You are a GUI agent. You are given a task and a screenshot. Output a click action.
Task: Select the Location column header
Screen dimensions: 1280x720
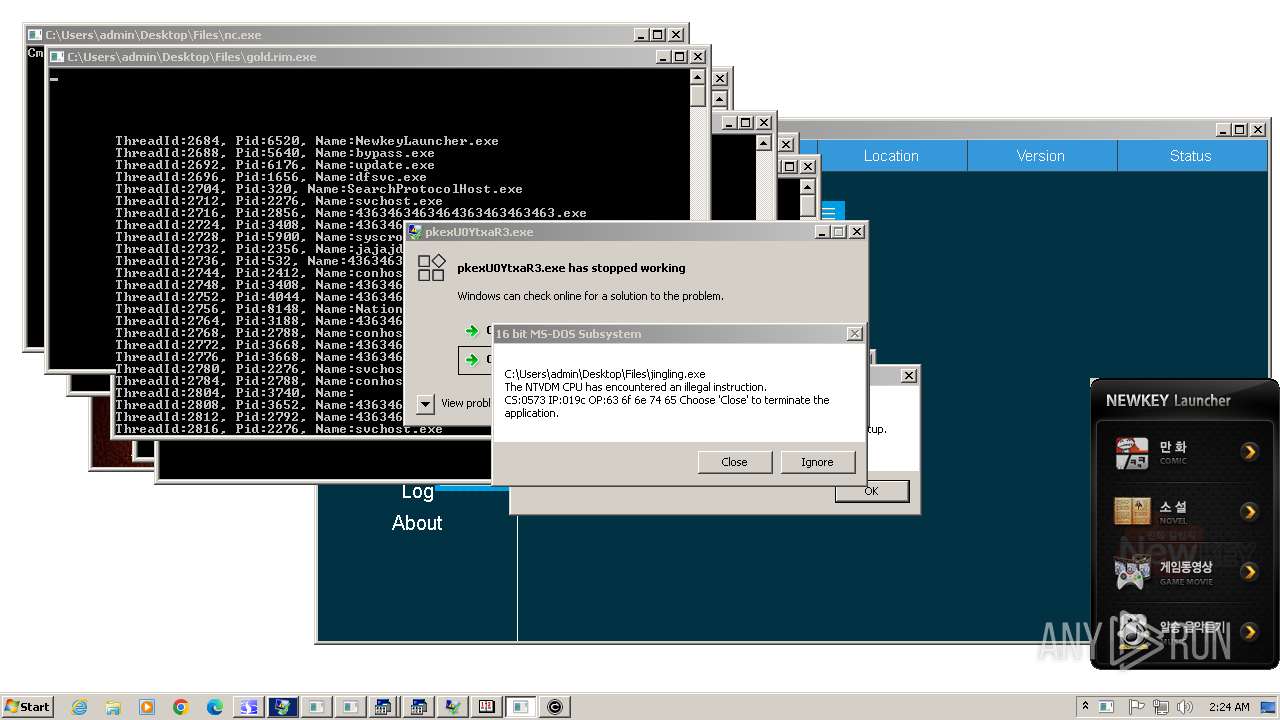[891, 156]
